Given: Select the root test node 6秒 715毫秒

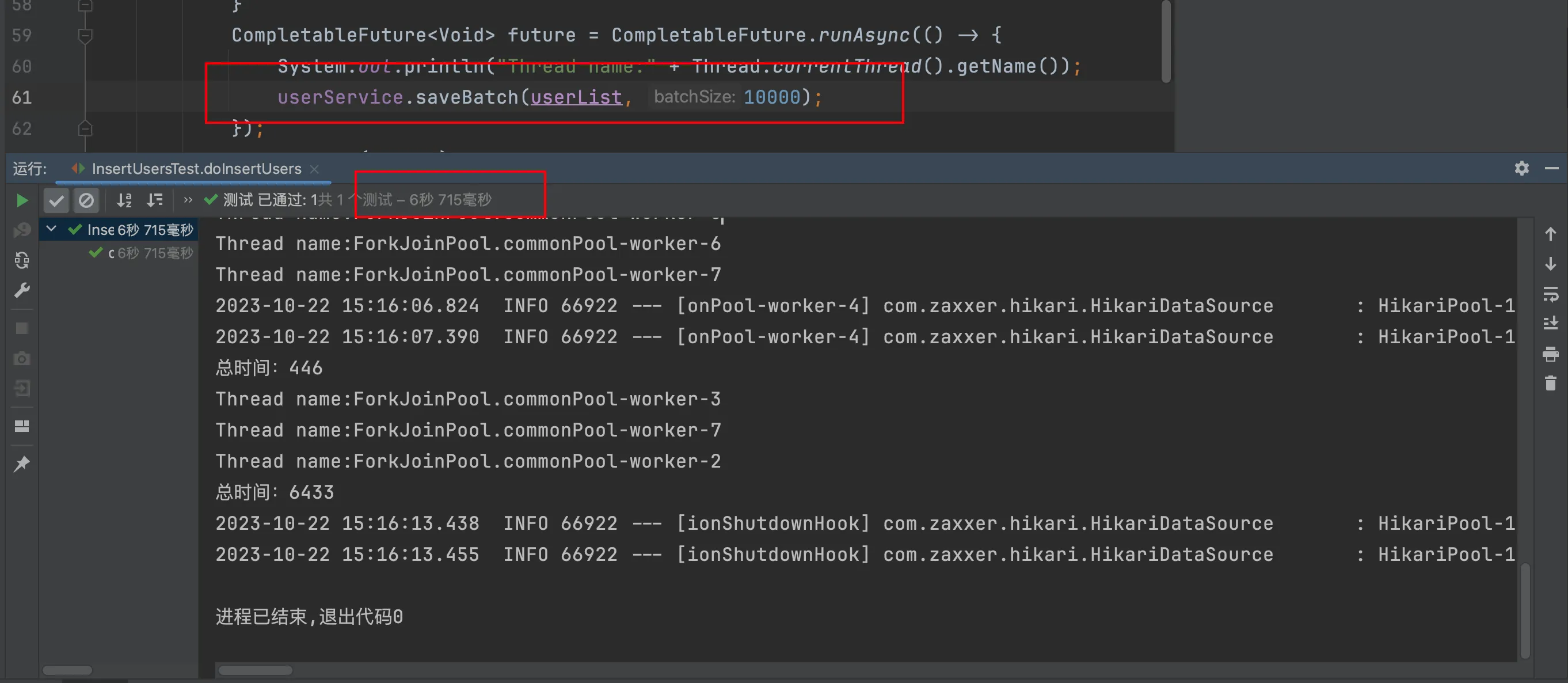Looking at the screenshot, I should click(118, 230).
